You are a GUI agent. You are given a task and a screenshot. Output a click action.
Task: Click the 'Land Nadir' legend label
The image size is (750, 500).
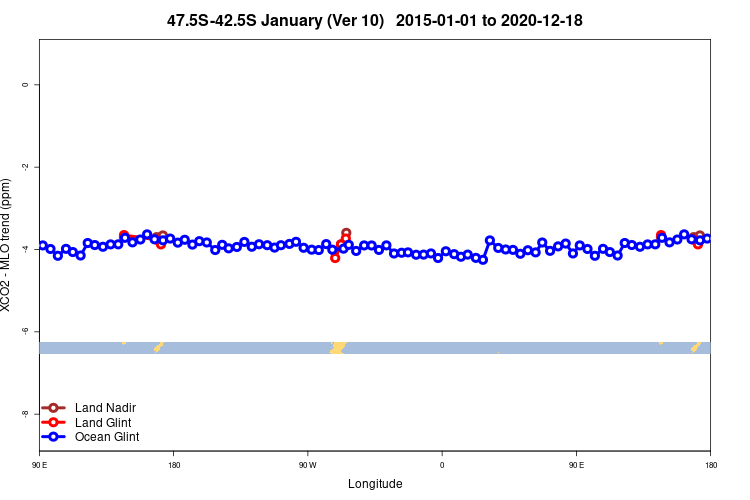tap(105, 408)
